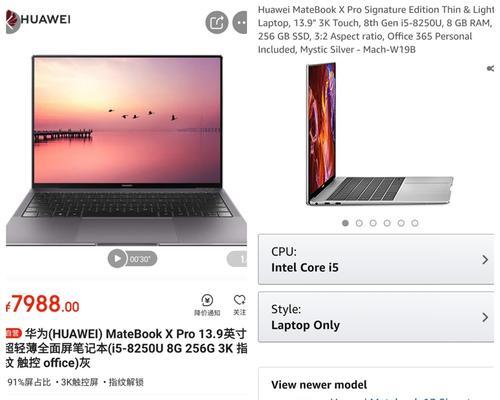Select the second image carousel dot
Screen dimensions: 500x400
tap(359, 223)
